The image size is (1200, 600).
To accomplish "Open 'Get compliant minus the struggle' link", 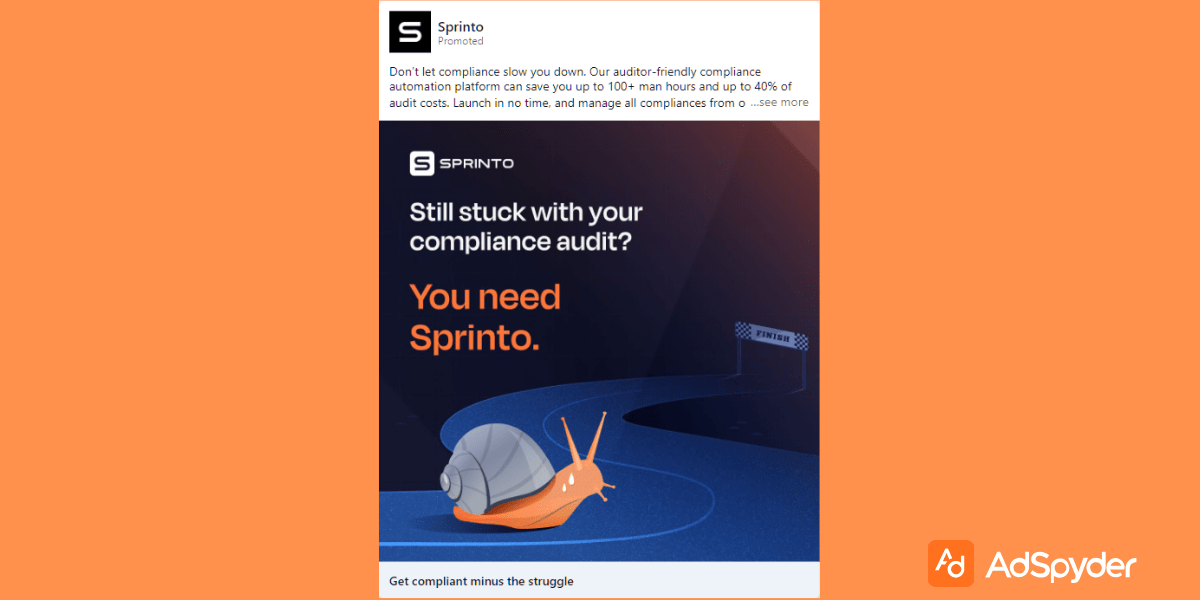I will point(481,581).
